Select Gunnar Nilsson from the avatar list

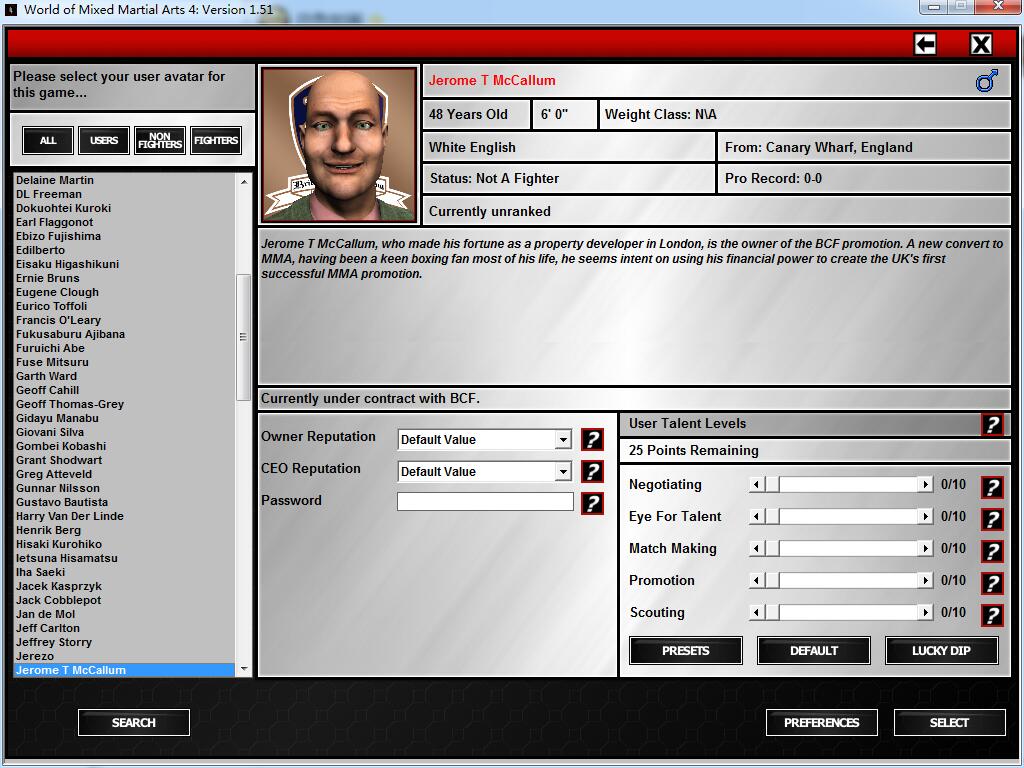click(x=58, y=488)
